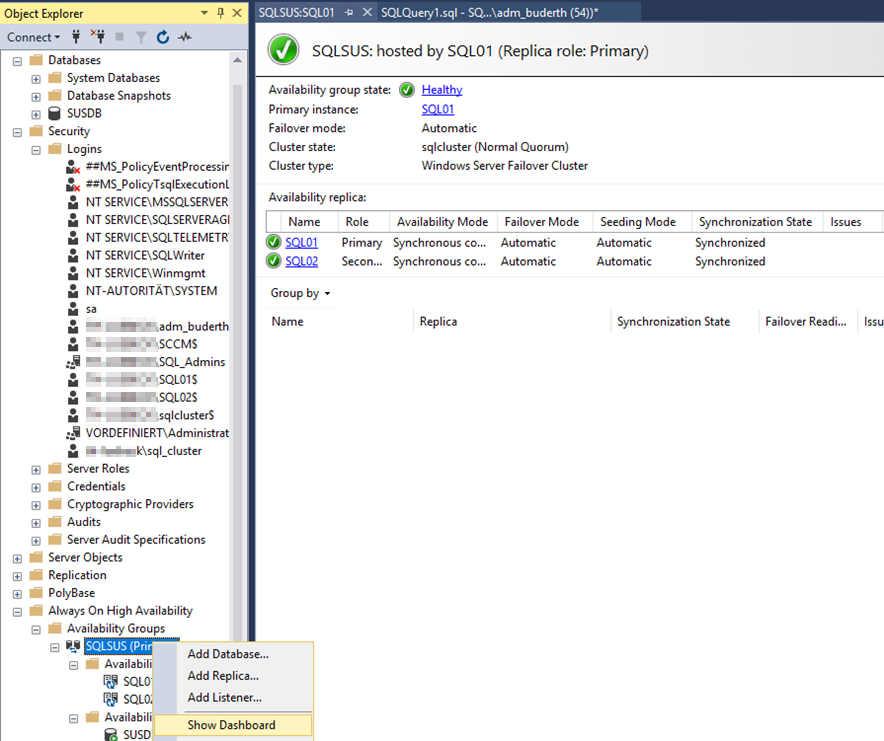
Task: Switch to the SQLQuery1.sql tab
Action: (x=489, y=12)
